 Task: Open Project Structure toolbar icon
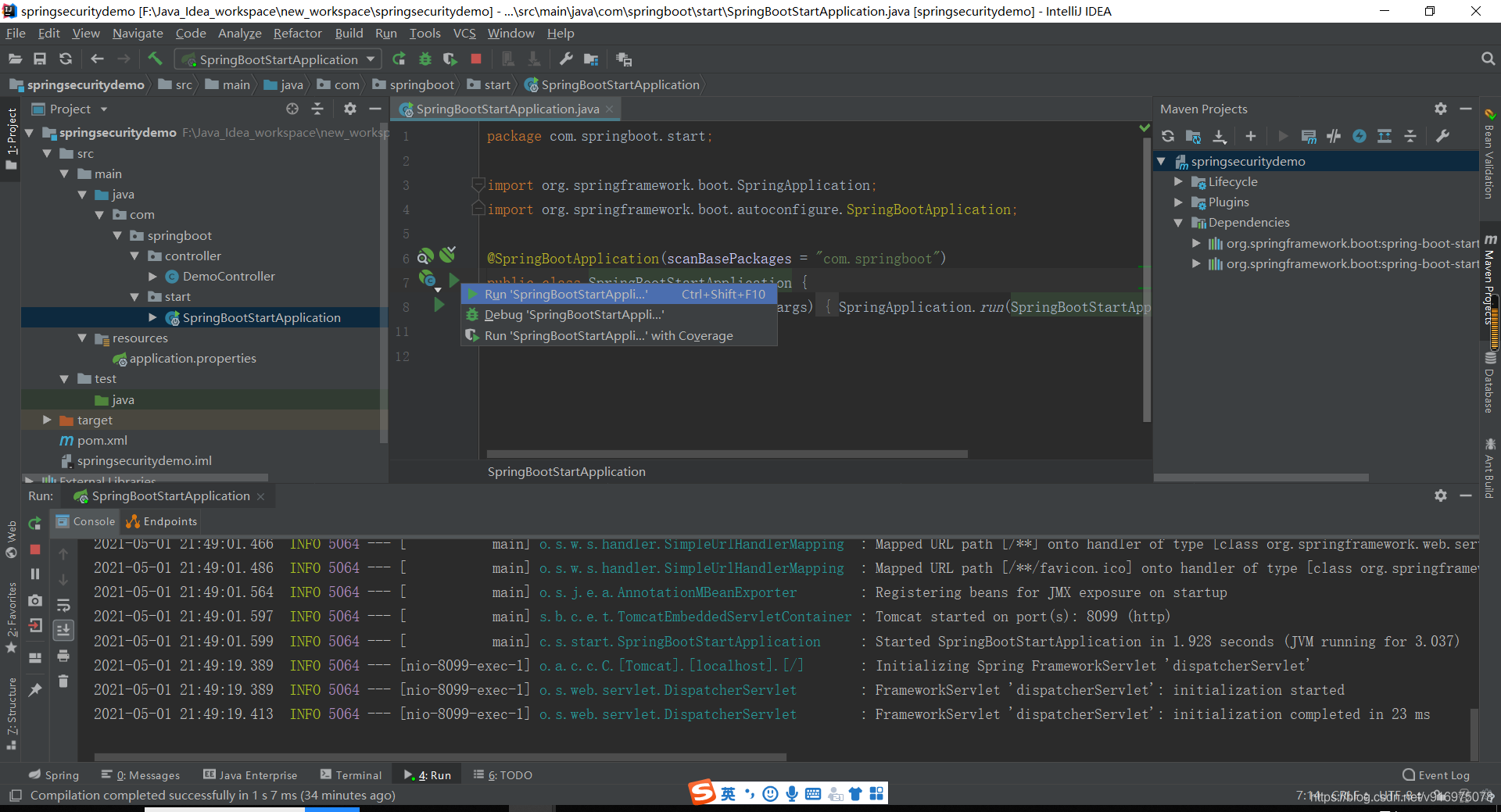pyautogui.click(x=591, y=59)
